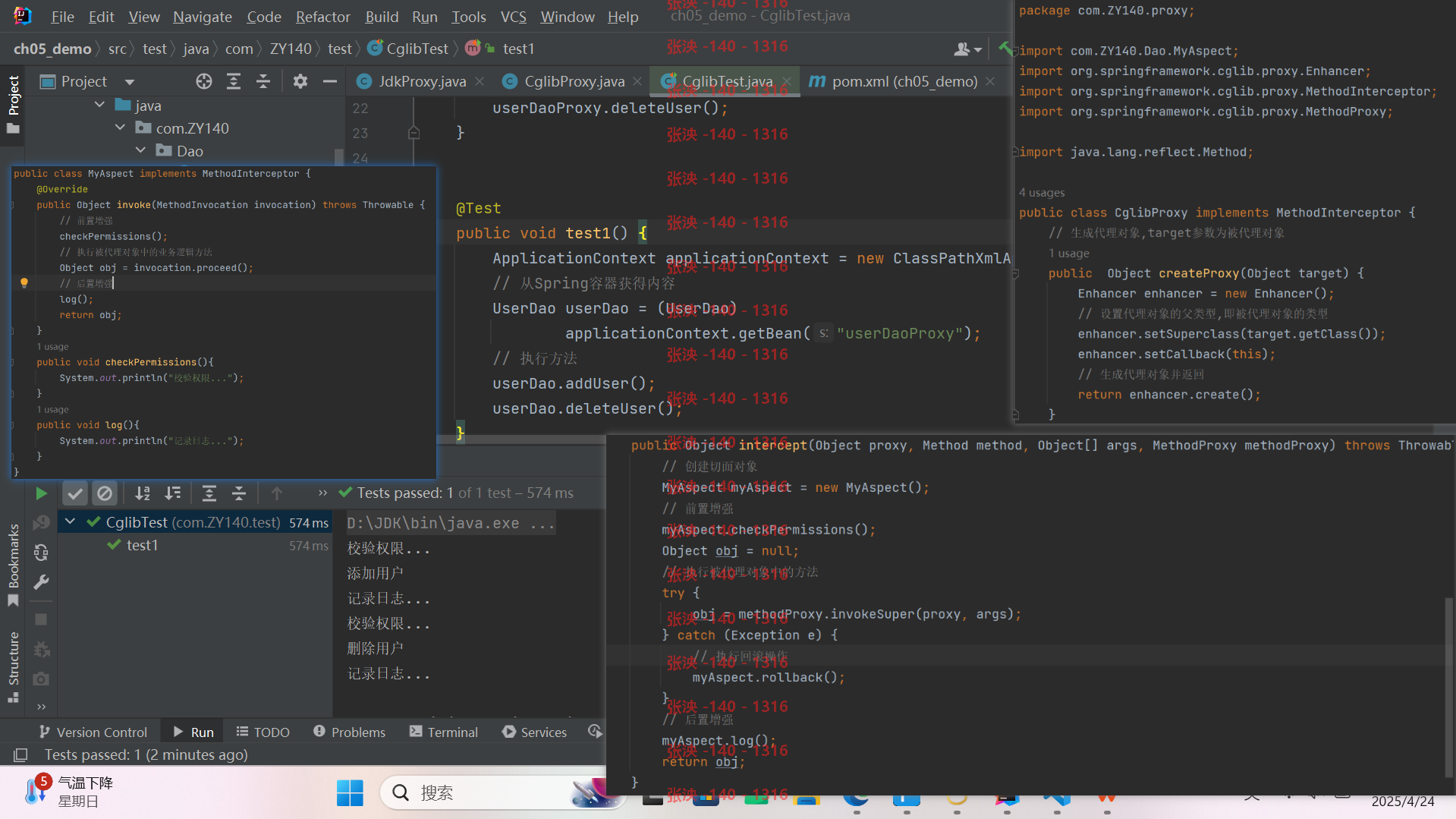Viewport: 1456px width, 819px height.
Task: Open the user account dropdown
Action: 968,49
